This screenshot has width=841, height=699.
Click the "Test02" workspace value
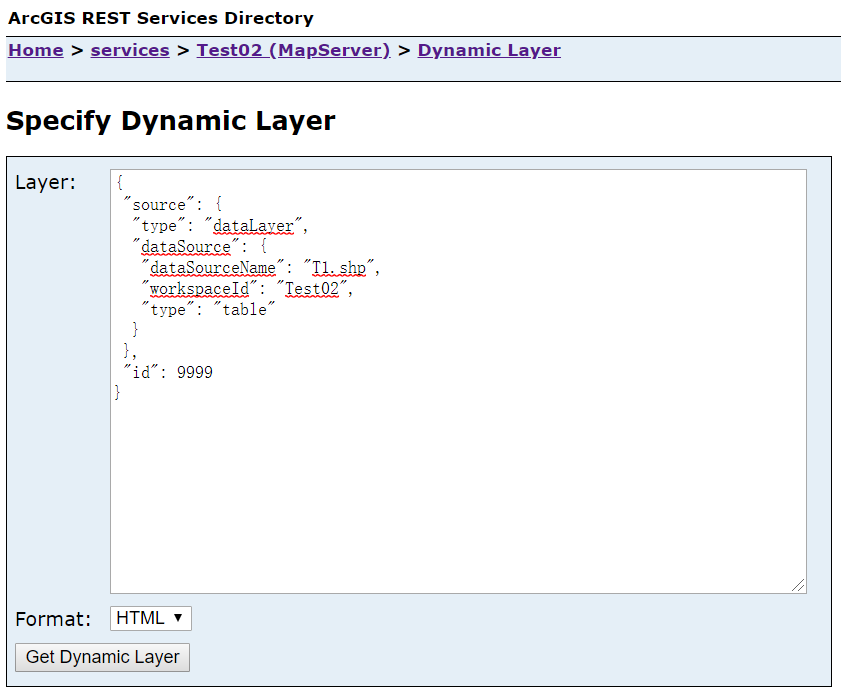point(312,289)
